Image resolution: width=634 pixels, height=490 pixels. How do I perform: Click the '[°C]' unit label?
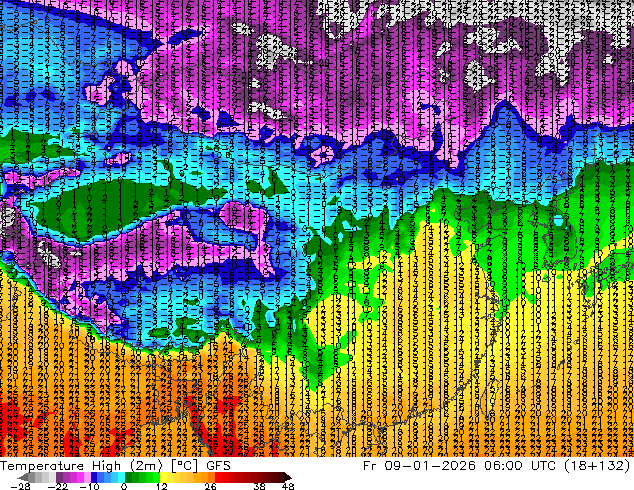[184, 466]
